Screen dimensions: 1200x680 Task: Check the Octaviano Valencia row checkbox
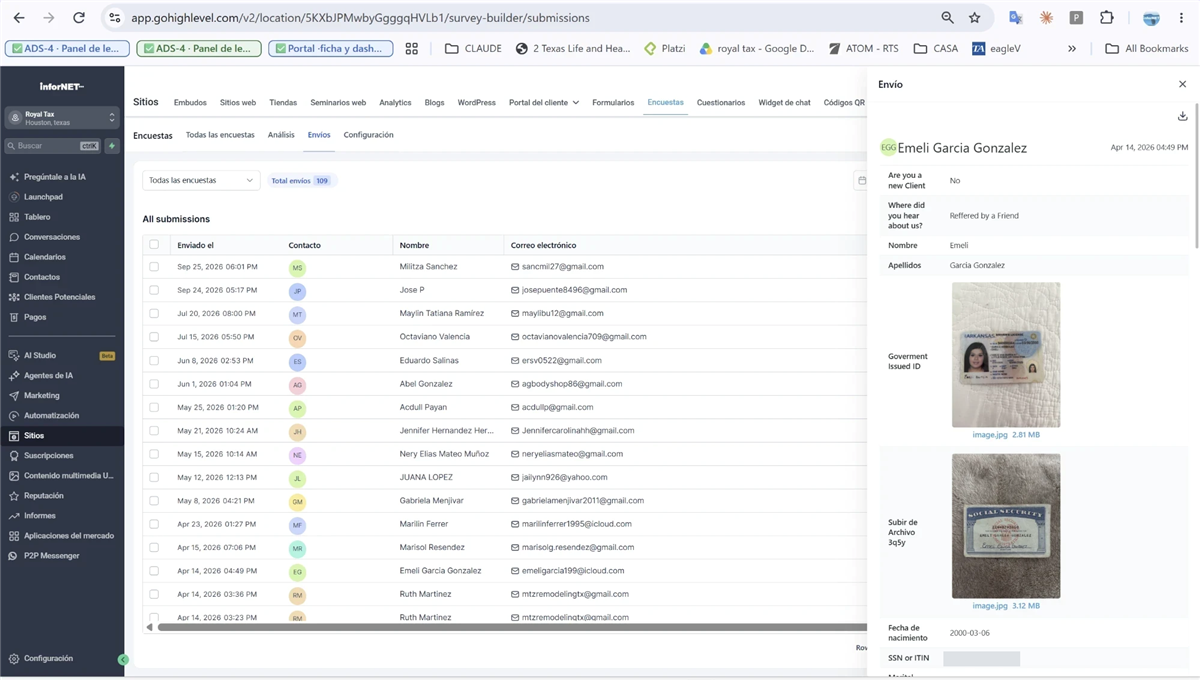click(x=154, y=337)
